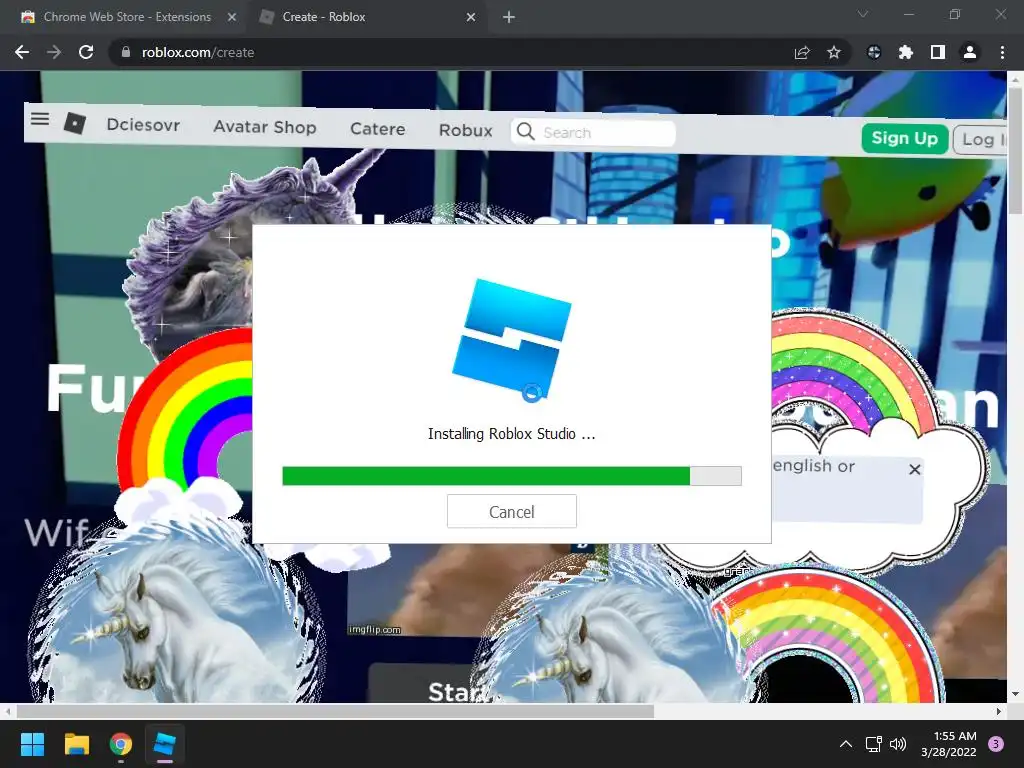Close the Create - Roblox tab
Viewport: 1024px width, 768px height.
[x=471, y=17]
